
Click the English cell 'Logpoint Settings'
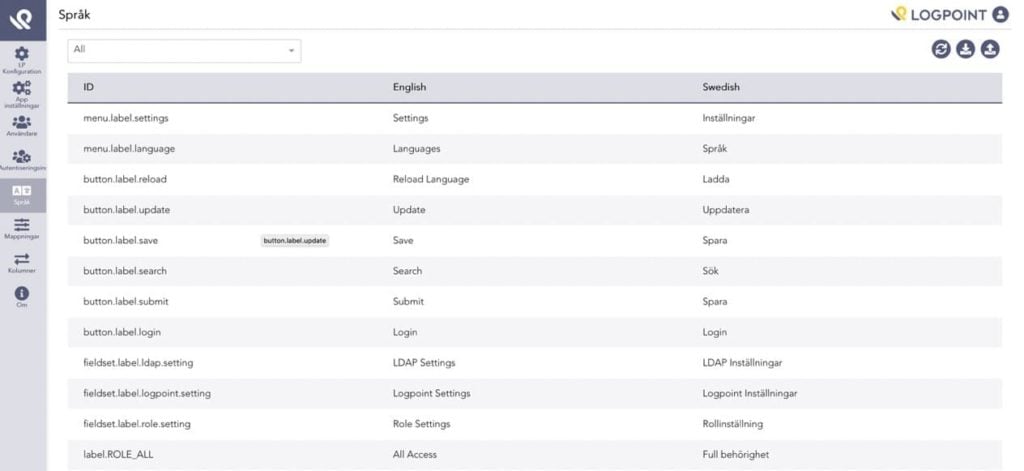431,393
